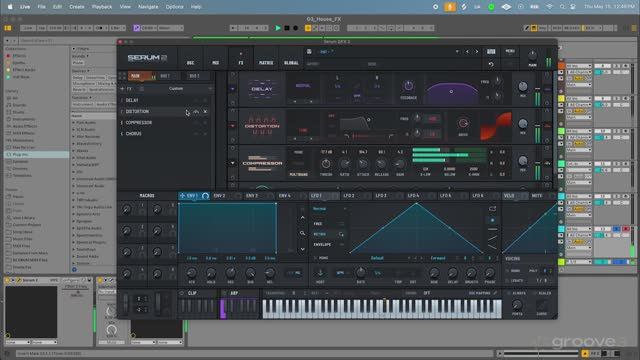Viewport: 640px width, 360px height.
Task: Adjust the Distortion DRIVE knob
Action: click(463, 123)
